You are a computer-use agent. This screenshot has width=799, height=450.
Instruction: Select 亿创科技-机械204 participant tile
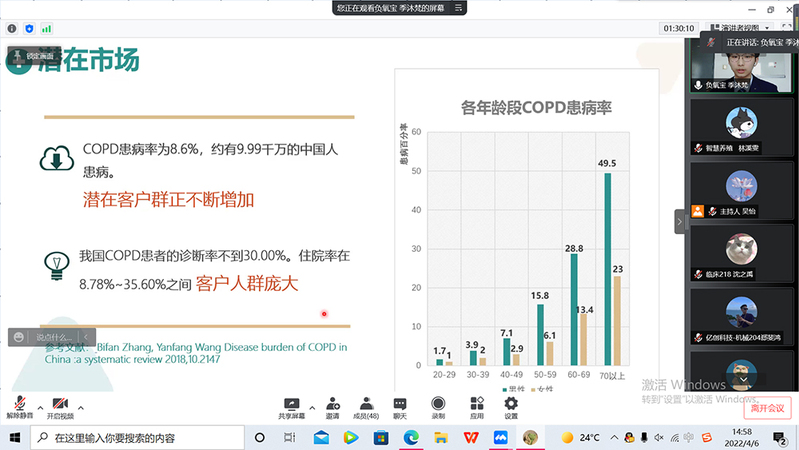coord(741,316)
